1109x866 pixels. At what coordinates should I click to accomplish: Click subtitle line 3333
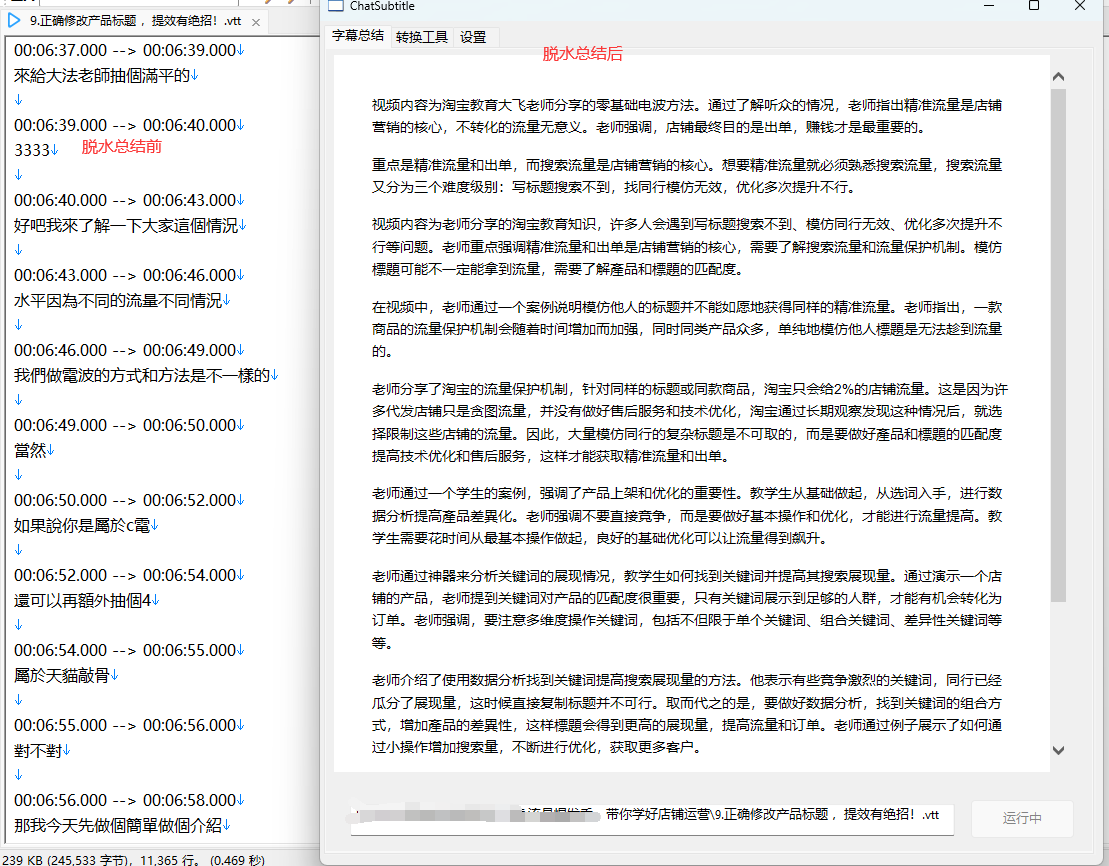[32, 150]
